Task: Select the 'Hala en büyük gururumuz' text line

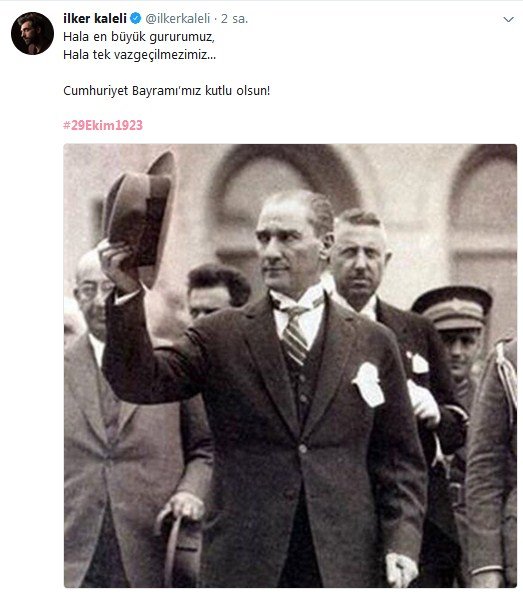Action: pyautogui.click(x=139, y=37)
